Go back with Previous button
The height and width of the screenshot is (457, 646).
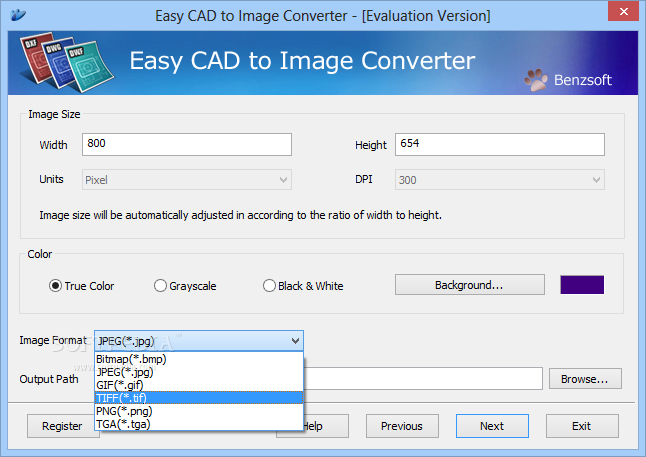[402, 426]
